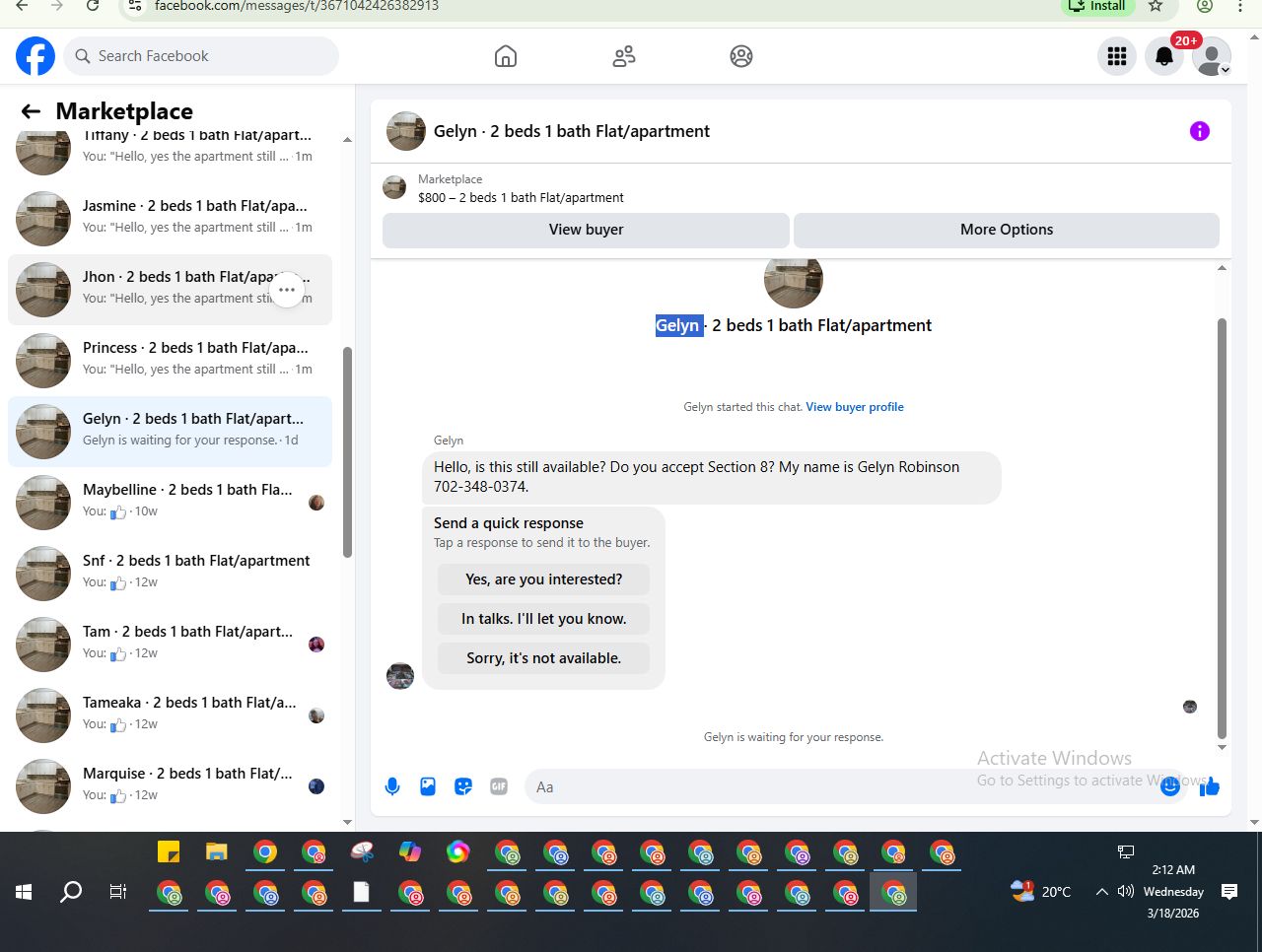Send quick reply 'In talks. I'll let you know.'

[x=543, y=619]
